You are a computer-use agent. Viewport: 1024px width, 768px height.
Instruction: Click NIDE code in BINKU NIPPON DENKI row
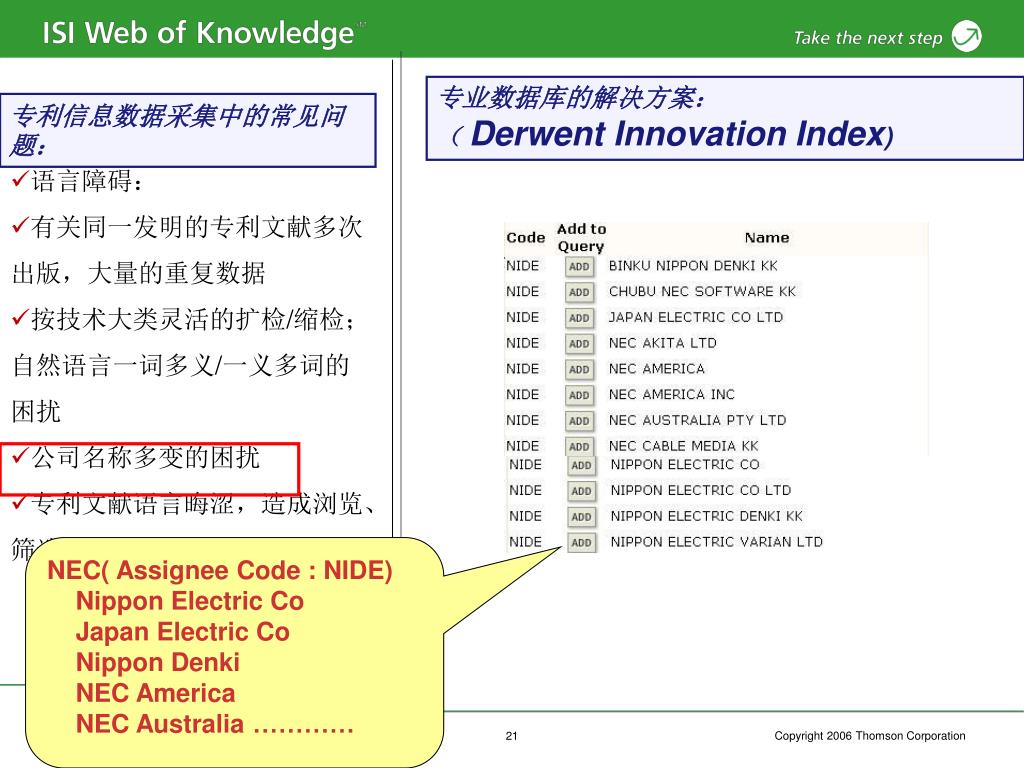click(x=522, y=266)
